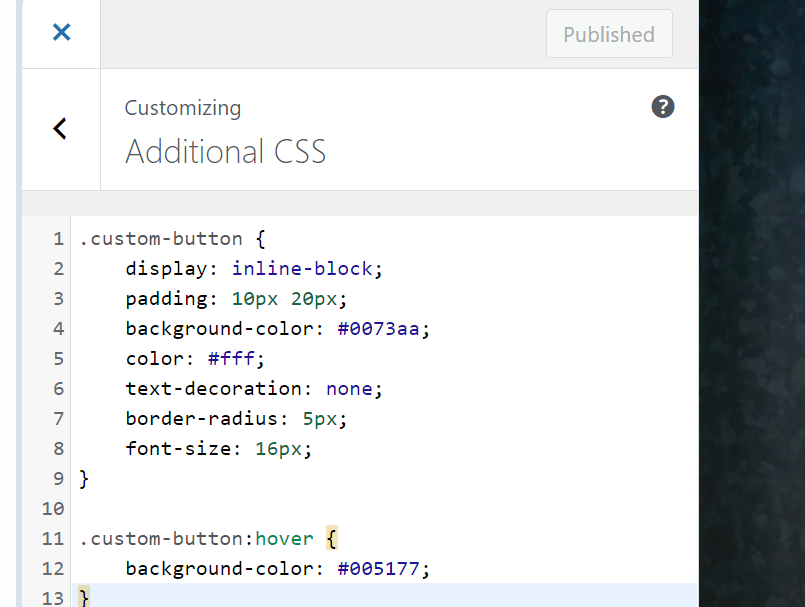Click the Published button
Viewport: 805px width, 607px height.
point(608,35)
